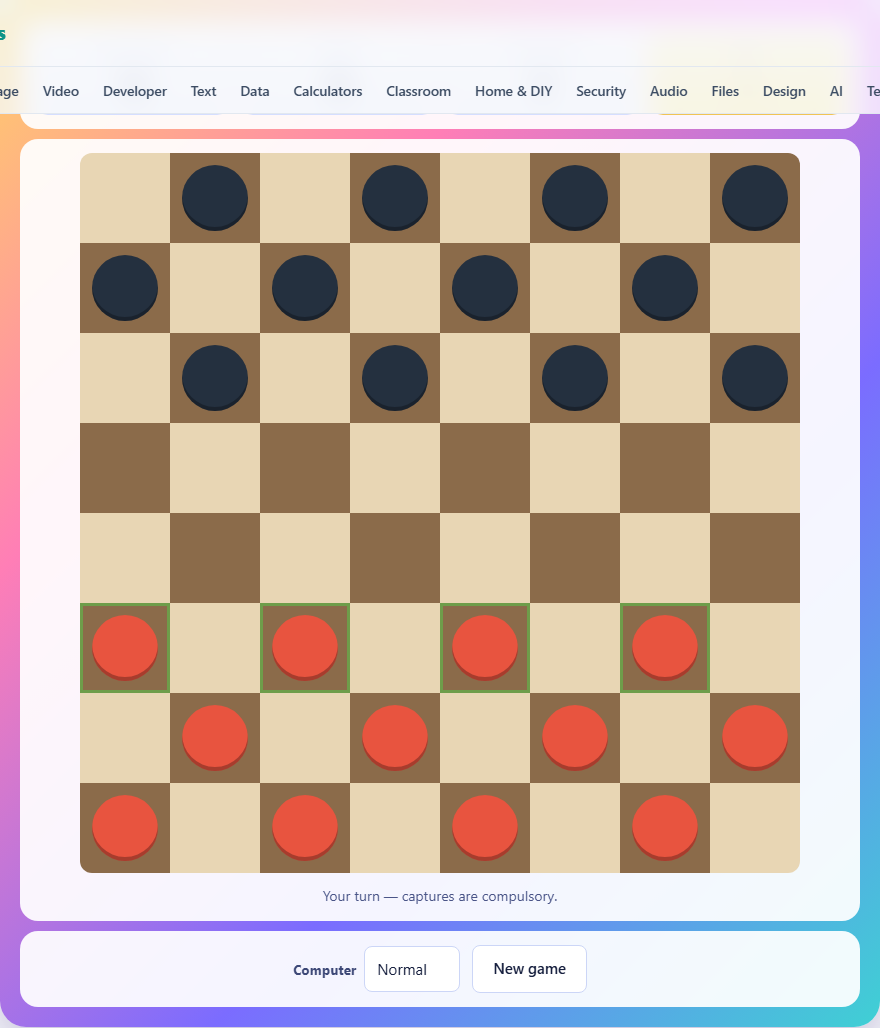880x1028 pixels.
Task: Click leftmost red piece in the middle red row
Action: [x=215, y=737]
